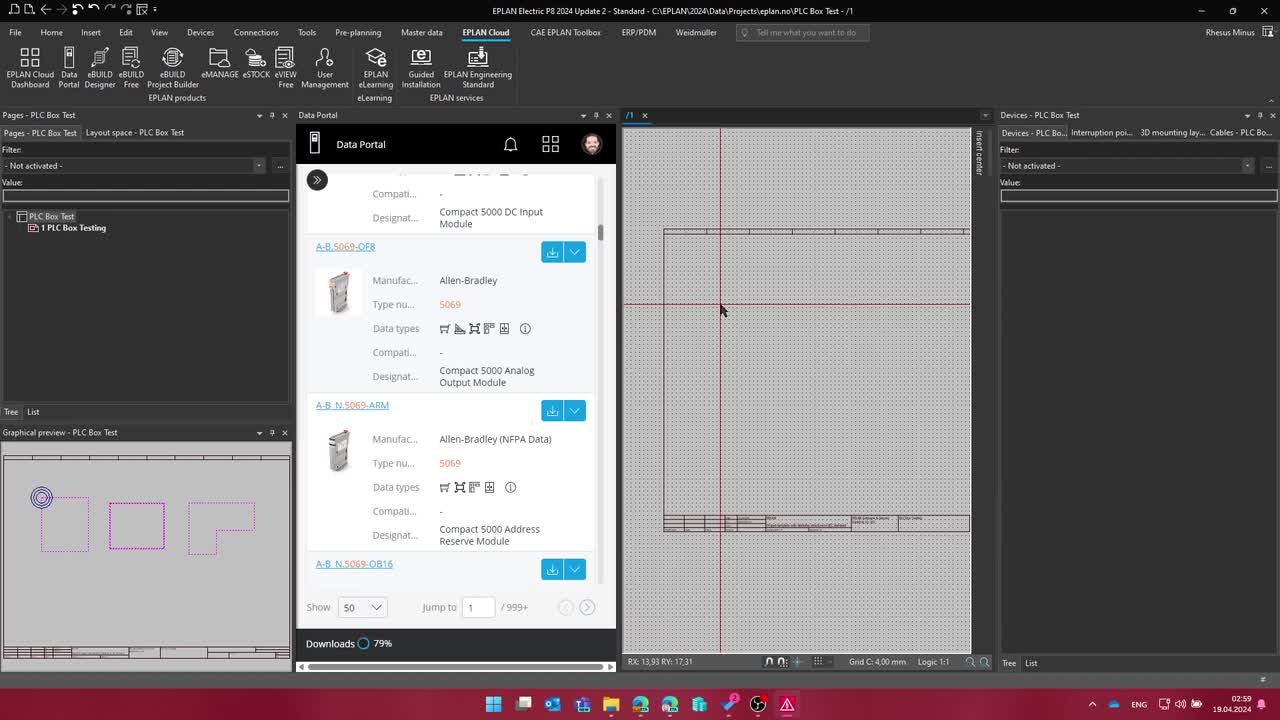This screenshot has height=720, width=1280.
Task: Launch eBUILD Designer
Action: pos(100,68)
